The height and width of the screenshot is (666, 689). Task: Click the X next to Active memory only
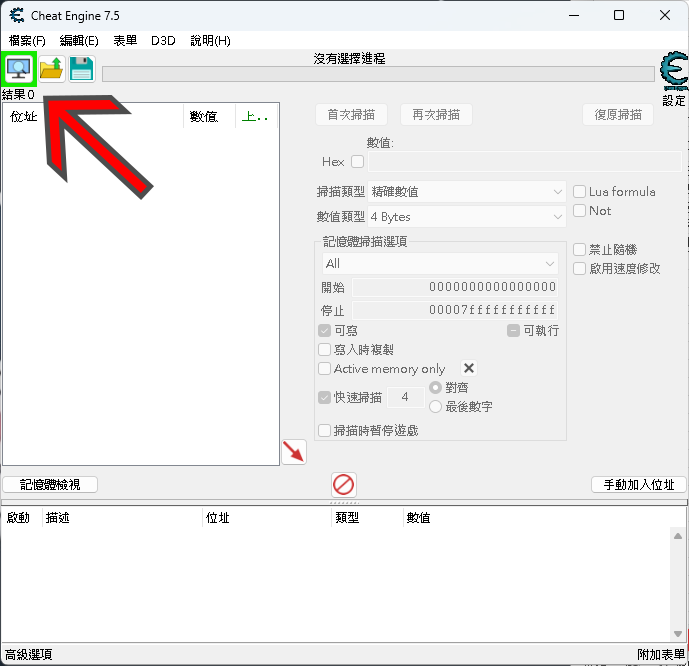[469, 368]
